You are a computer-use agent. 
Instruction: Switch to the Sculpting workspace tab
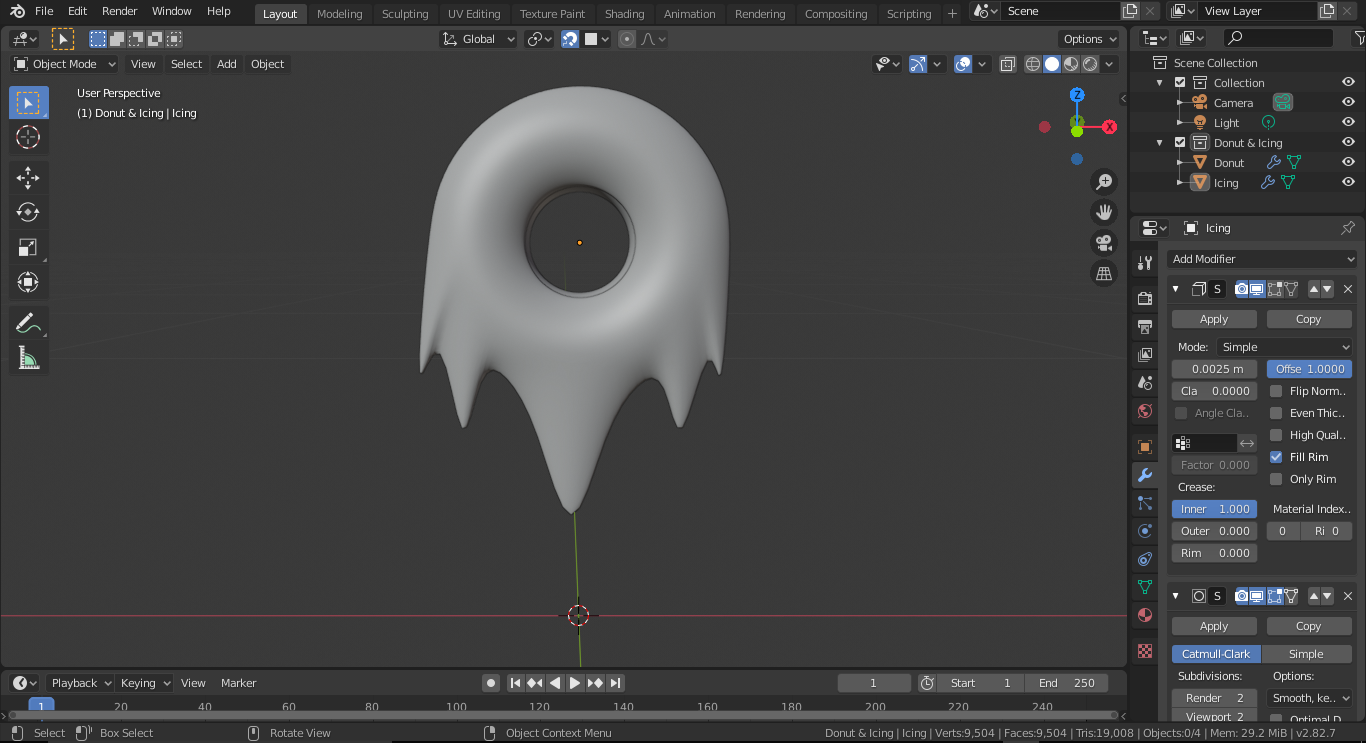(405, 14)
